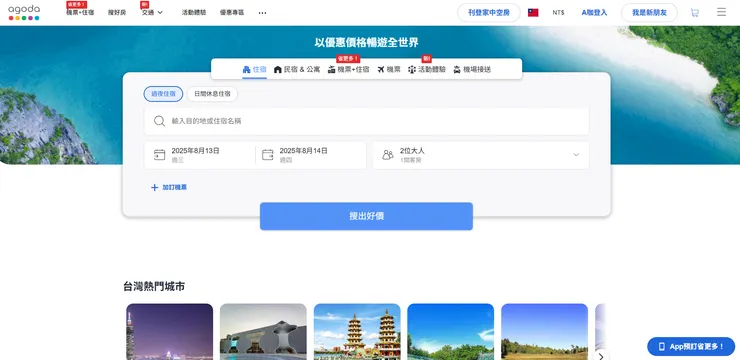Select the 機場接送 car transfer tab
Screen dimensions: 740x360
point(472,69)
